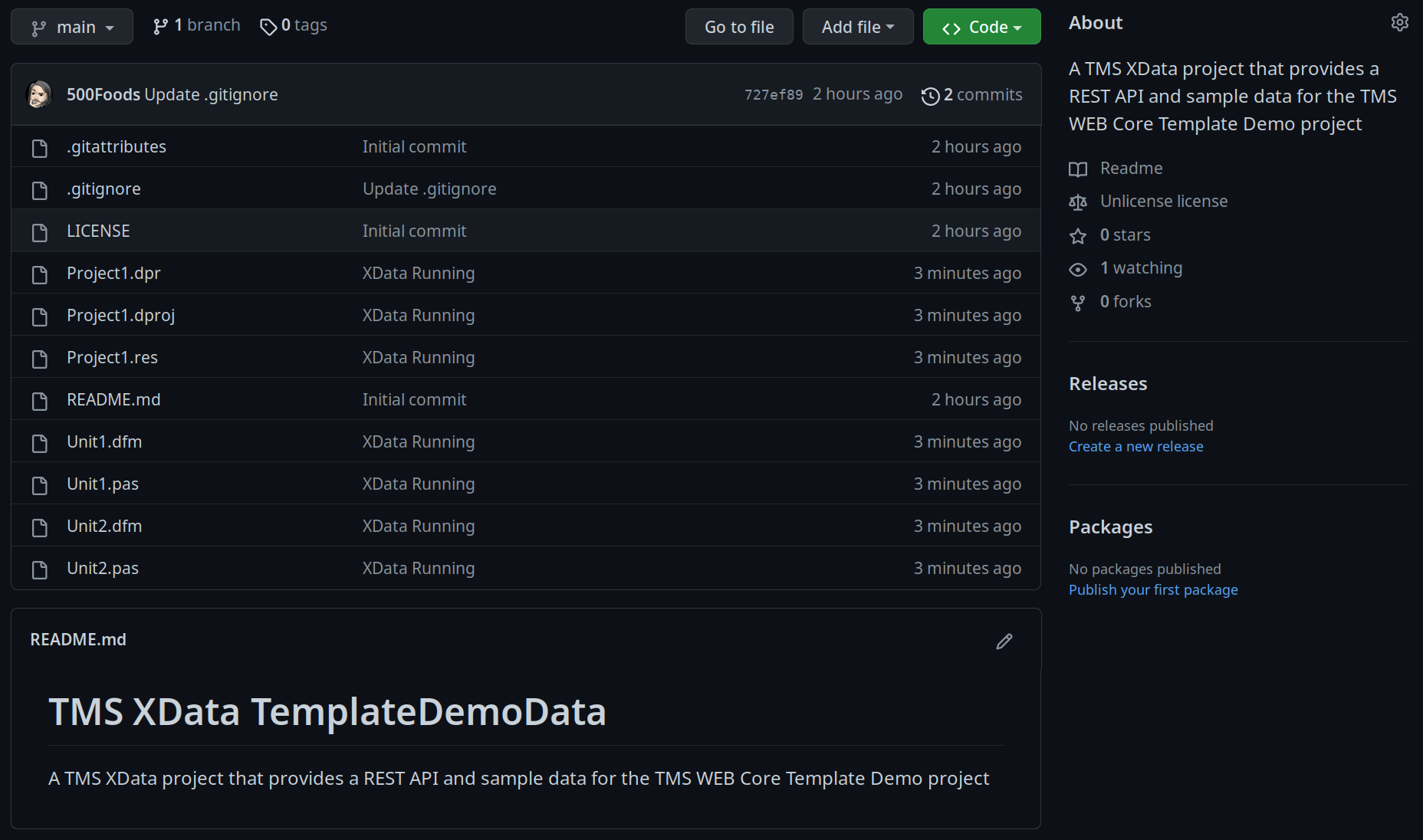This screenshot has width=1423, height=840.
Task: Open the Update .gitignore latest commit message
Action: point(211,94)
